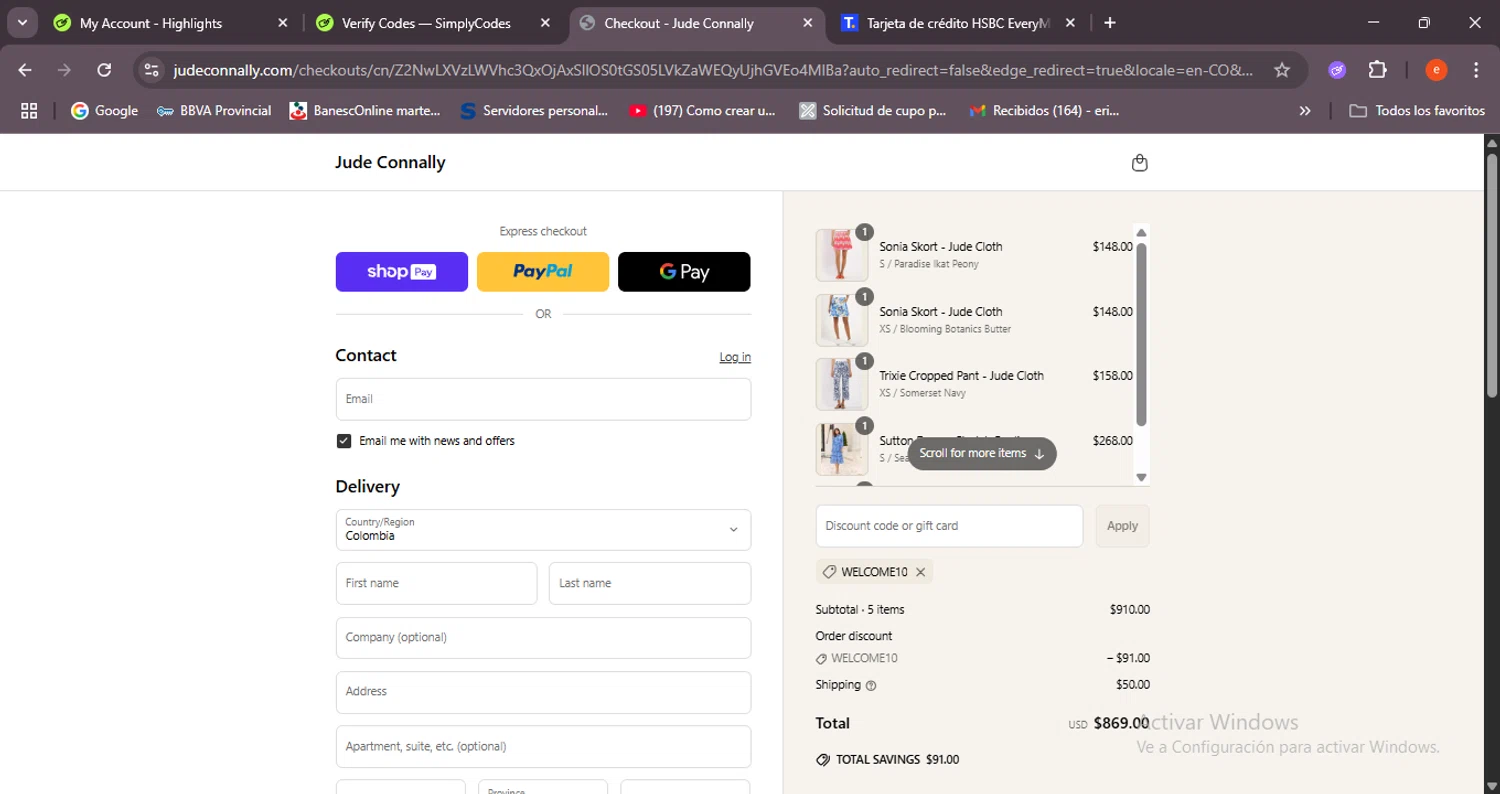Open the Servidores personal bookmark
The height and width of the screenshot is (794, 1500).
[534, 111]
